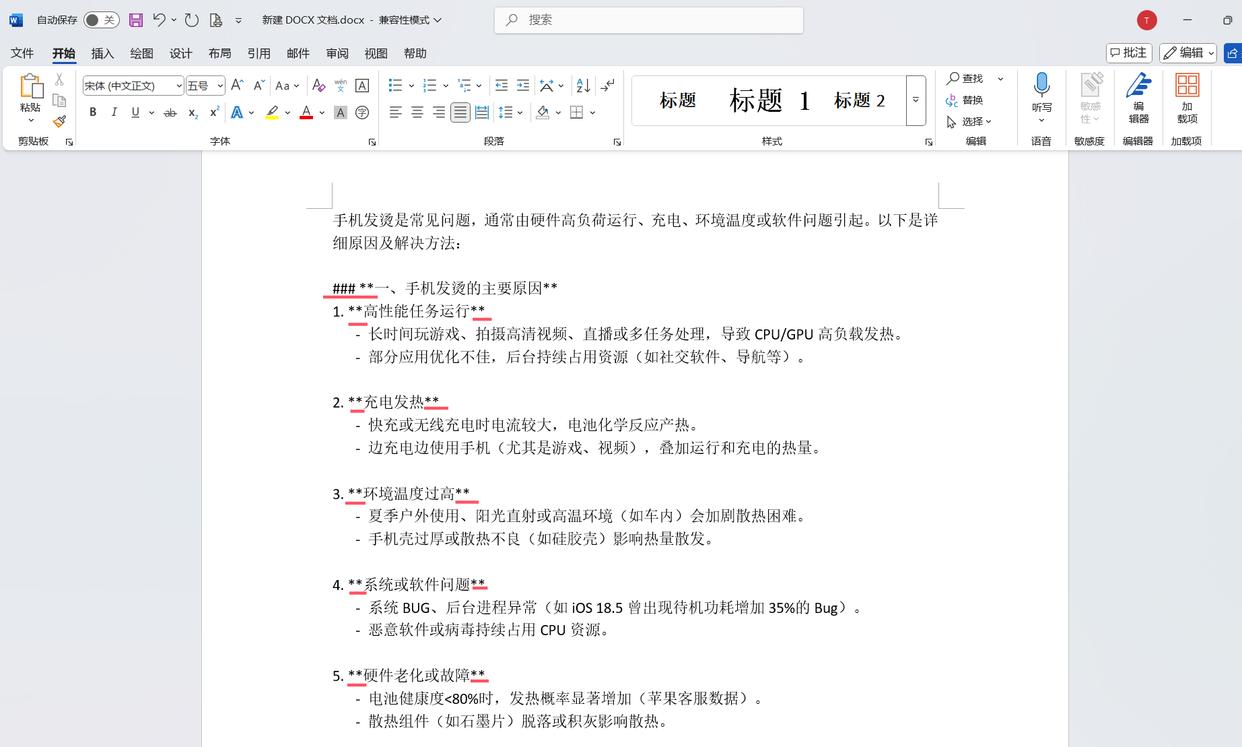Screen dimensions: 1242x747
Task: Click the bullet list icon
Action: click(x=395, y=86)
